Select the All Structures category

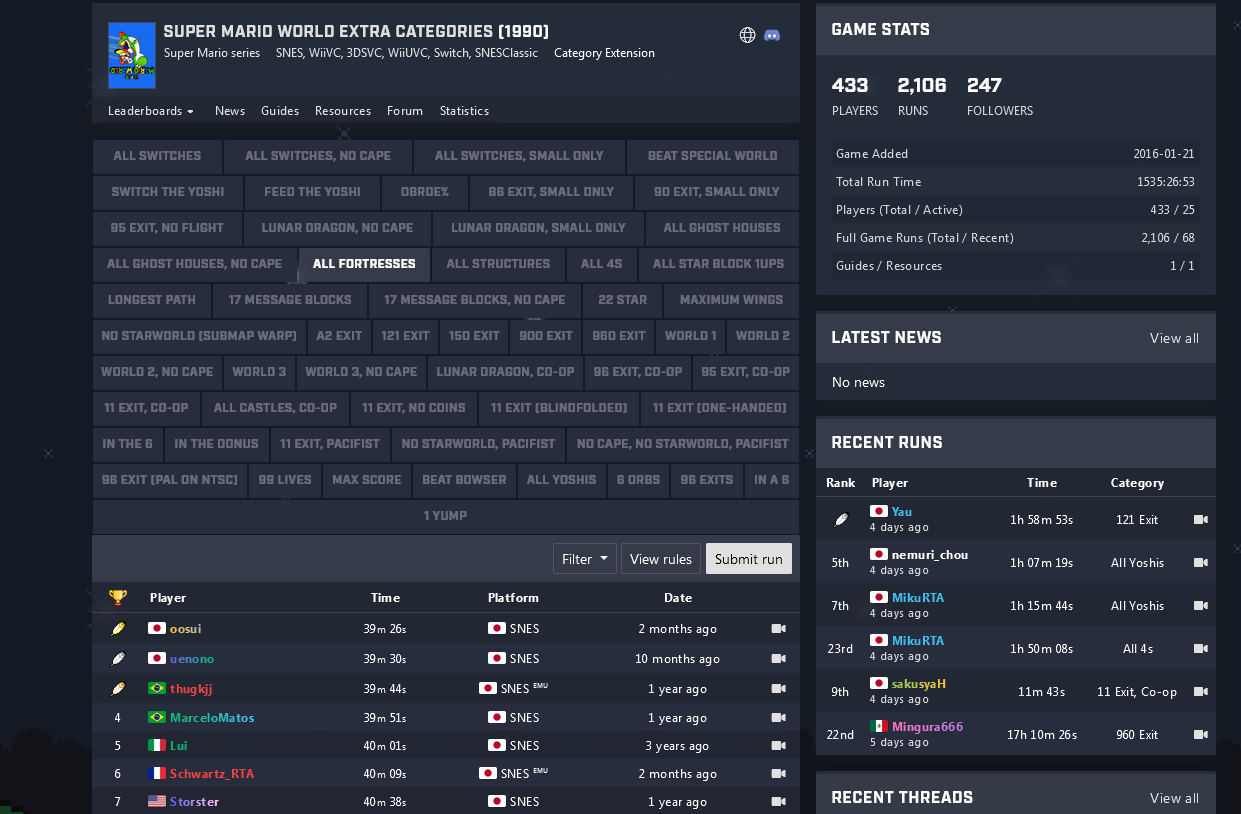click(498, 264)
